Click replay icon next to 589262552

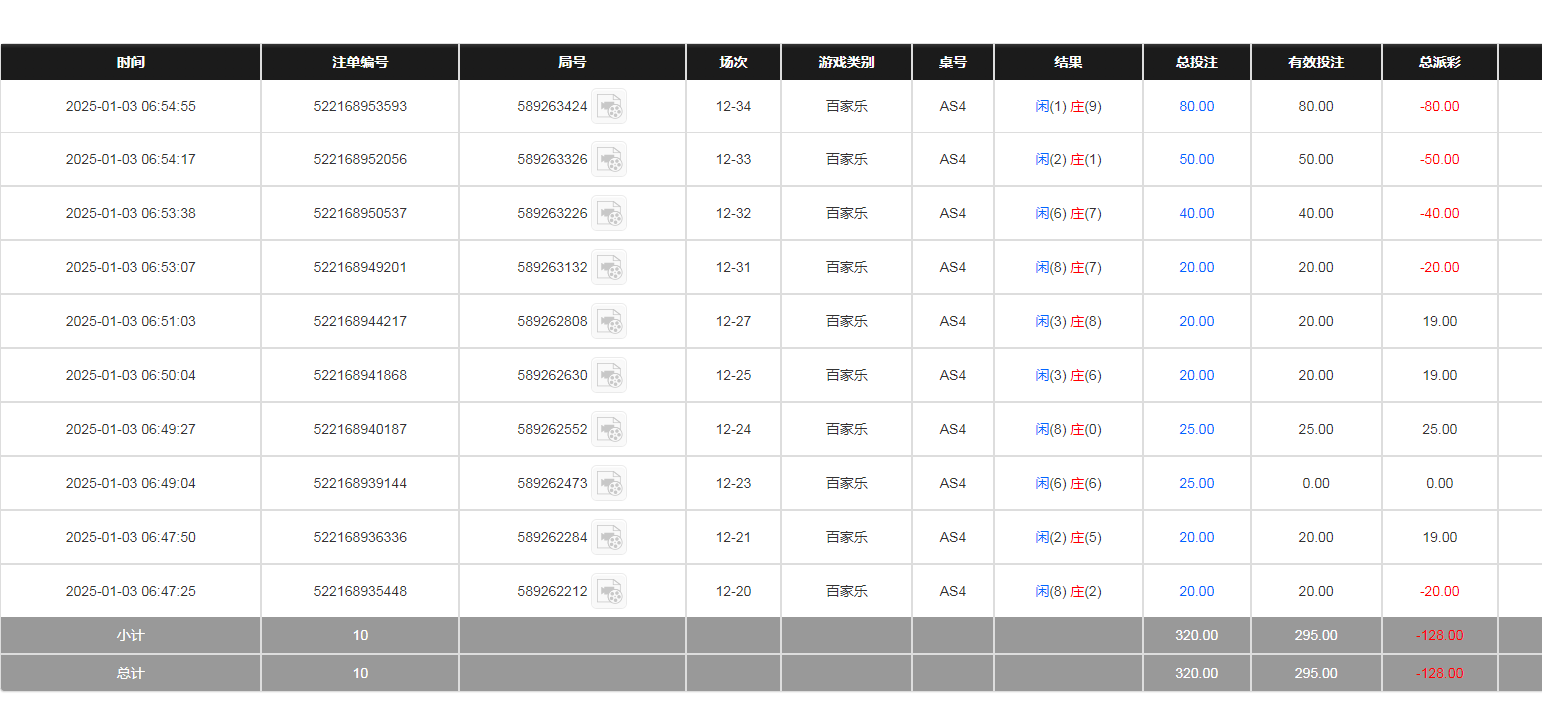[x=609, y=430]
